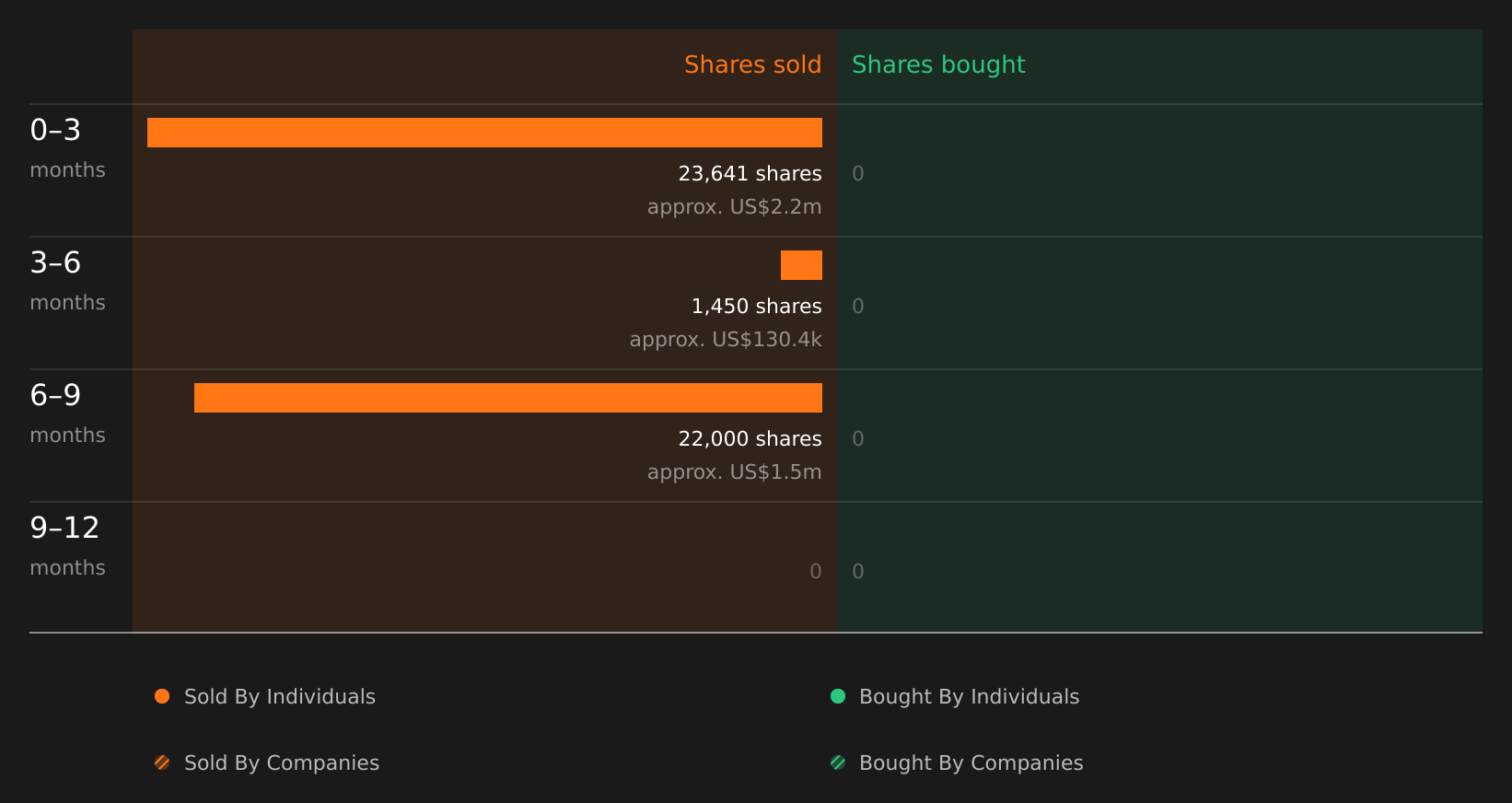1512x803 pixels.
Task: Click the Sold By Individuals legend label
Action: click(280, 697)
